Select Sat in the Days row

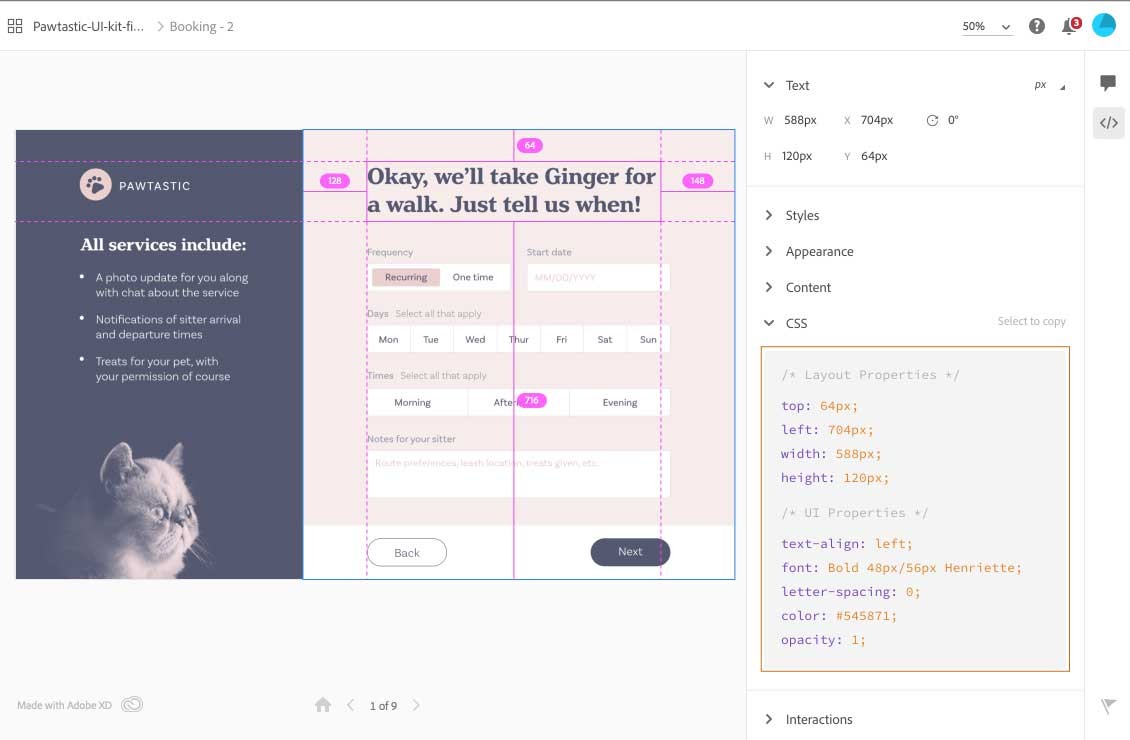pos(604,339)
